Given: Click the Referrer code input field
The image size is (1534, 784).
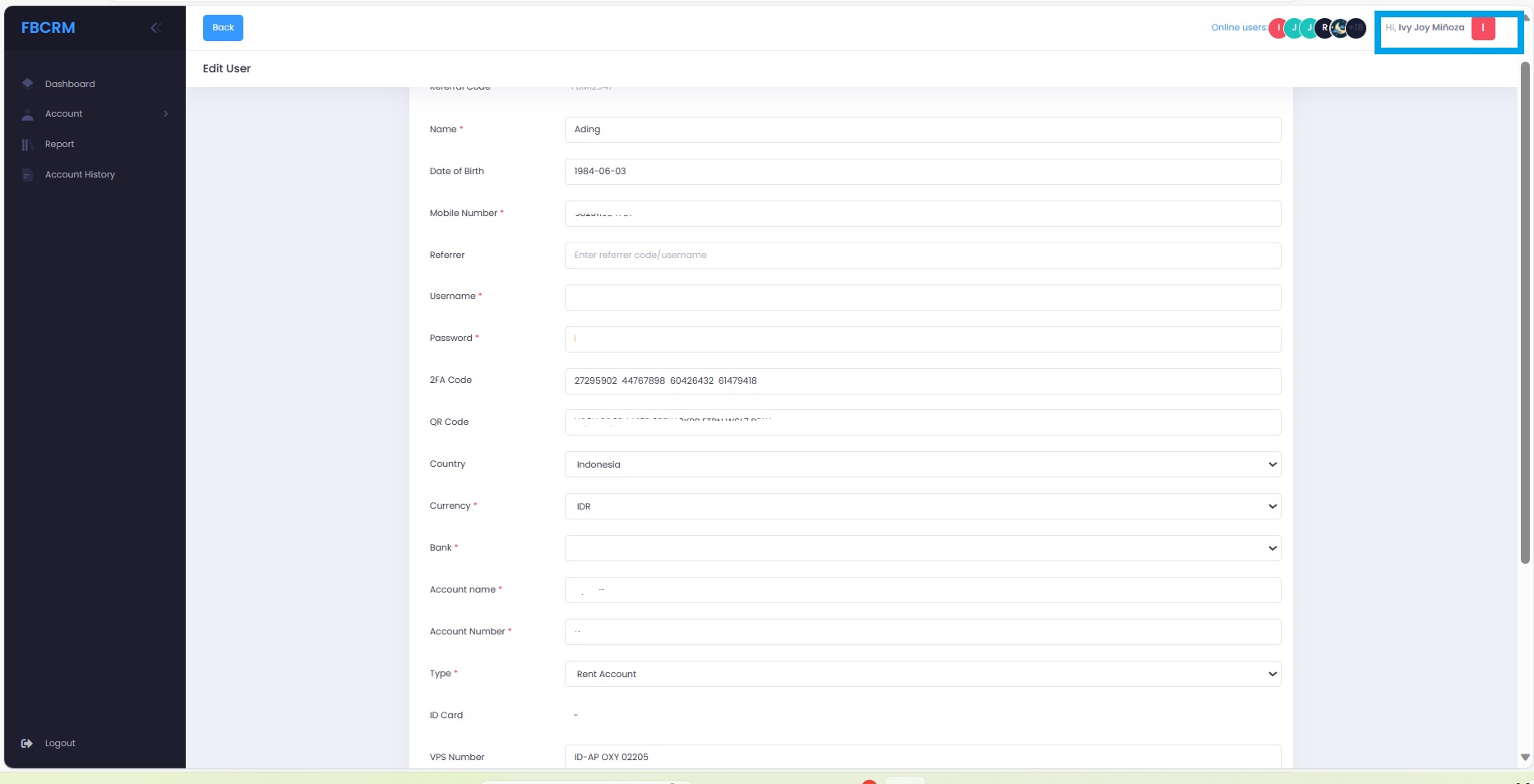Looking at the screenshot, I should click(922, 256).
